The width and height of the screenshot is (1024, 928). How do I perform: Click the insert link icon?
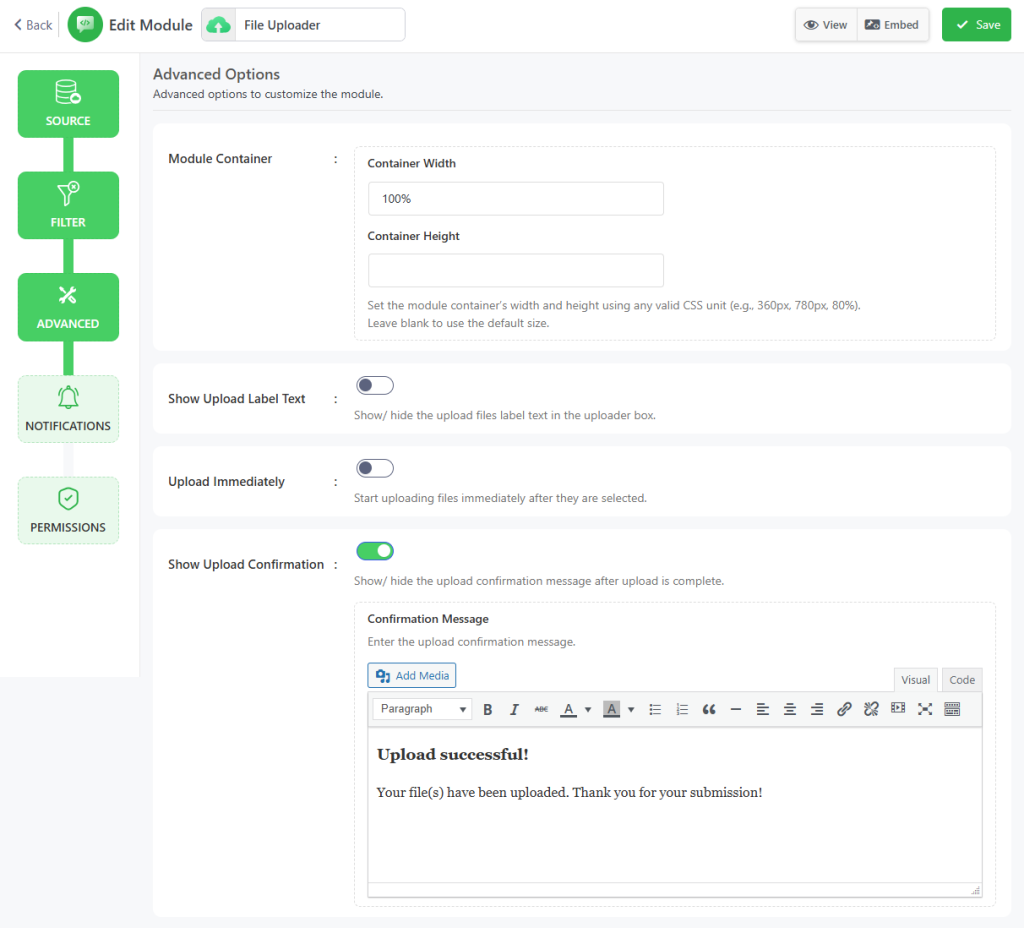tap(844, 709)
